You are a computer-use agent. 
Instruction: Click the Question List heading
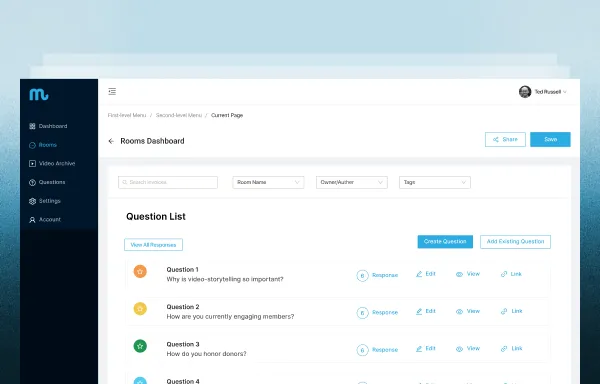pos(156,216)
